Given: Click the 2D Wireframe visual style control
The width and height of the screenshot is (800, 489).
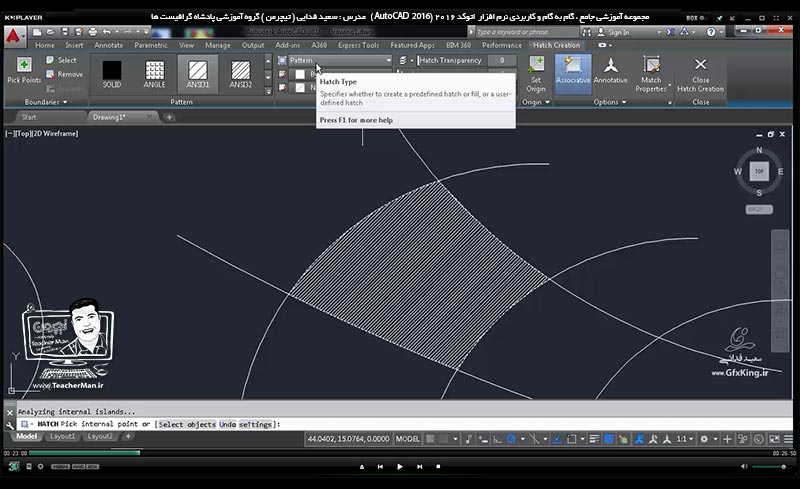Looking at the screenshot, I should coord(56,134).
